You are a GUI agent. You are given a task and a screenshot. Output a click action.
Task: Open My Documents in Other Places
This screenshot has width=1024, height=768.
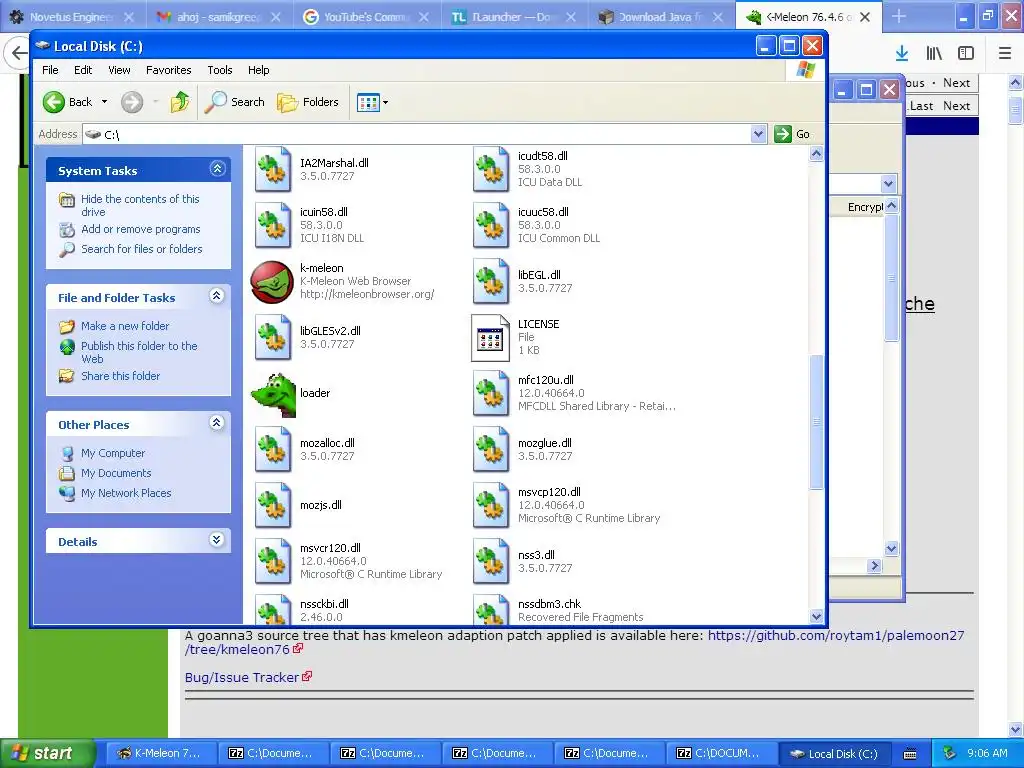click(116, 473)
